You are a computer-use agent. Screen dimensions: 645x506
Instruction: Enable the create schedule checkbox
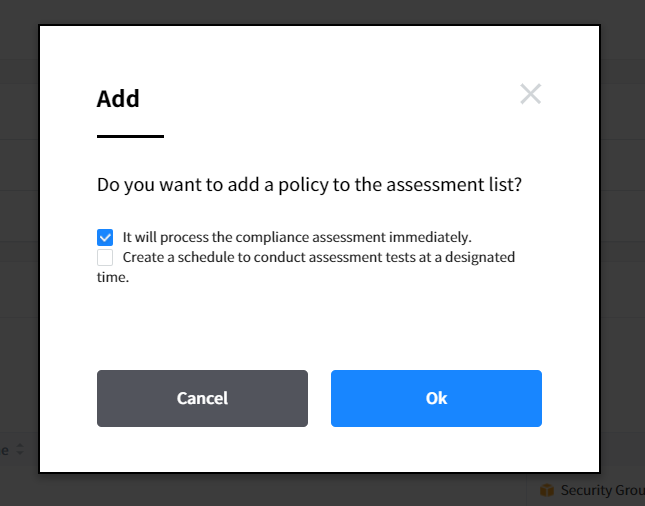coord(105,257)
